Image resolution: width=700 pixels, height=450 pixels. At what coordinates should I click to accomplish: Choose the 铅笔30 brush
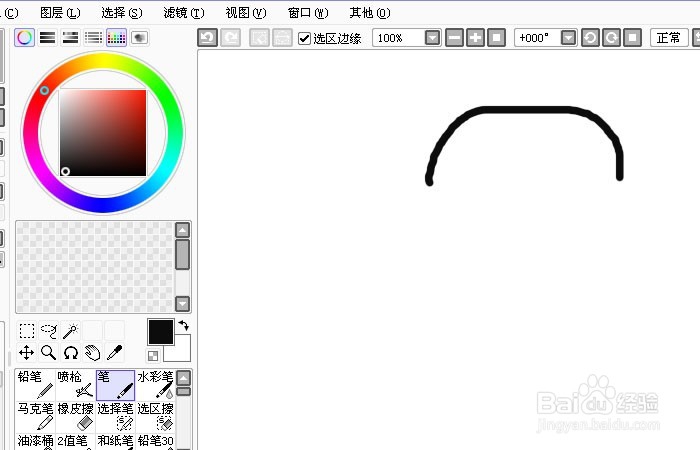tap(155, 442)
